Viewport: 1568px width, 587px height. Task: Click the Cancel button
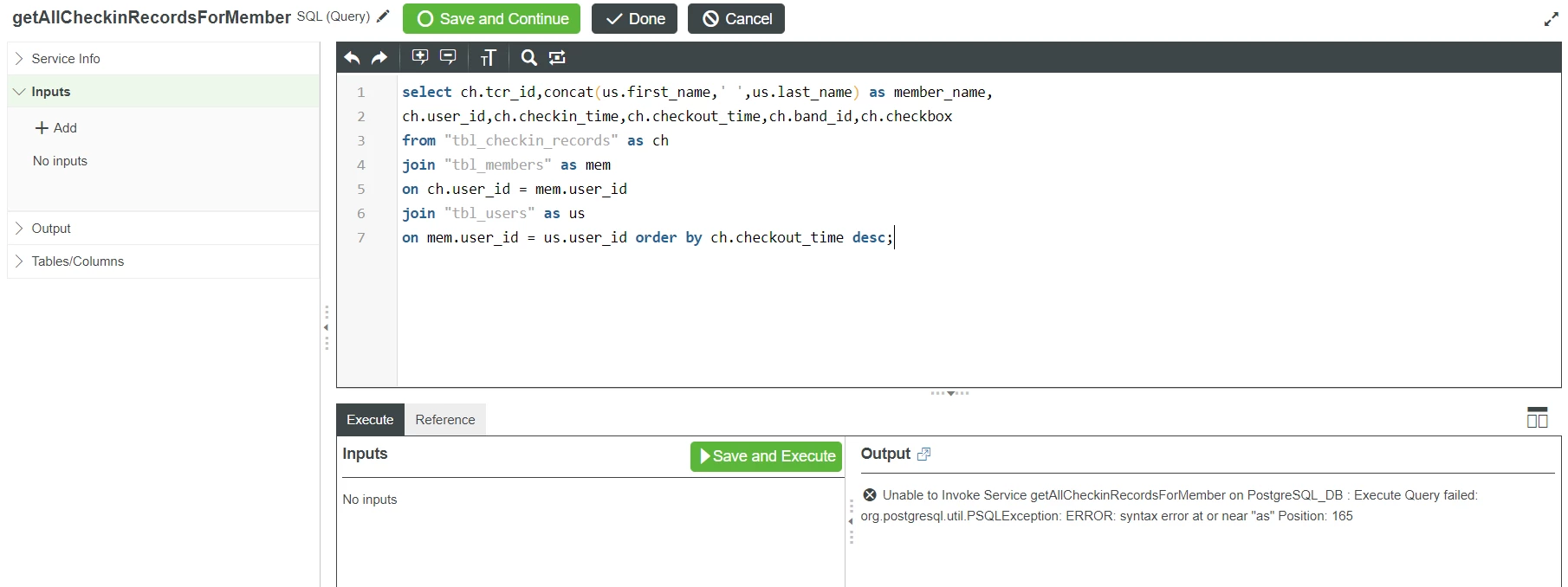(x=736, y=19)
